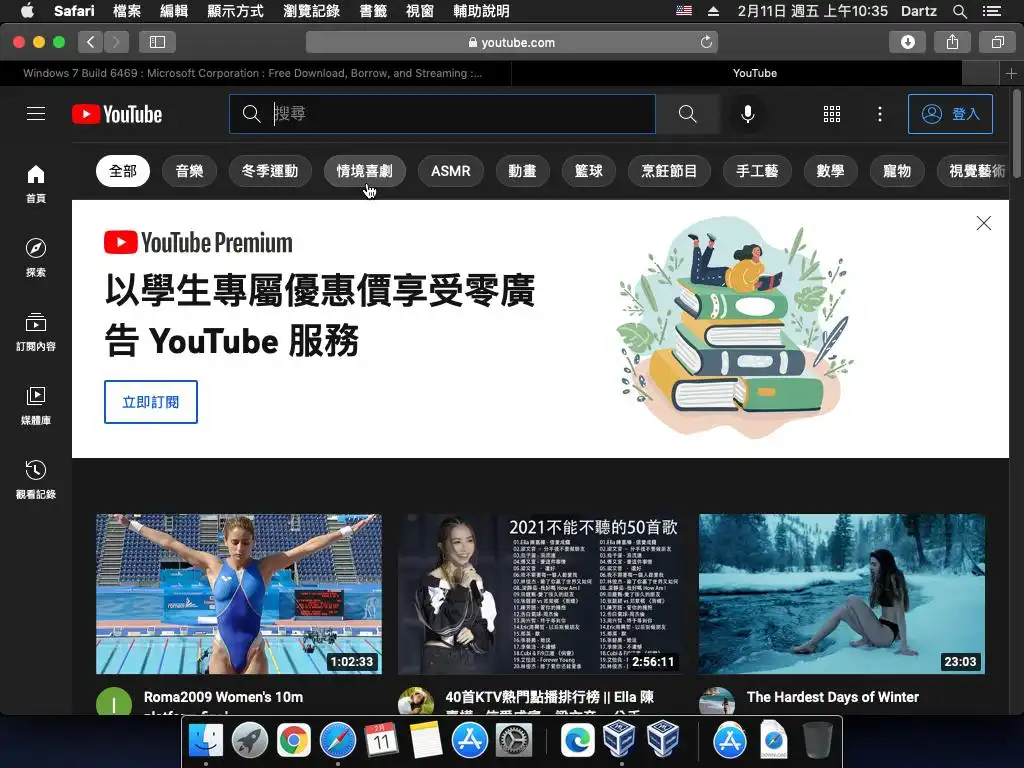Toggle the Safari sidebar button
1024x768 pixels.
(x=157, y=42)
